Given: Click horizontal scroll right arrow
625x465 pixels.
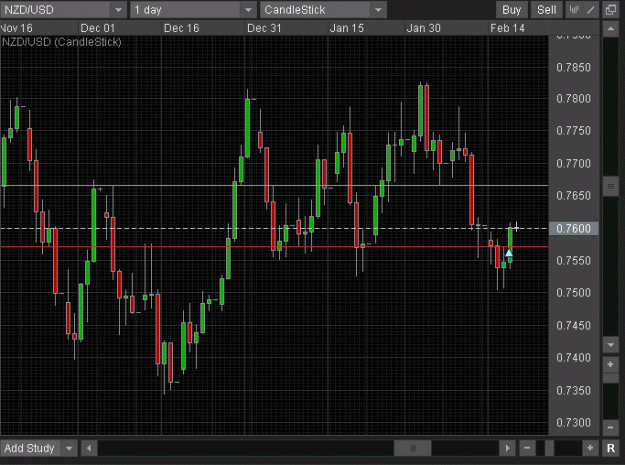Looking at the screenshot, I should (507, 448).
